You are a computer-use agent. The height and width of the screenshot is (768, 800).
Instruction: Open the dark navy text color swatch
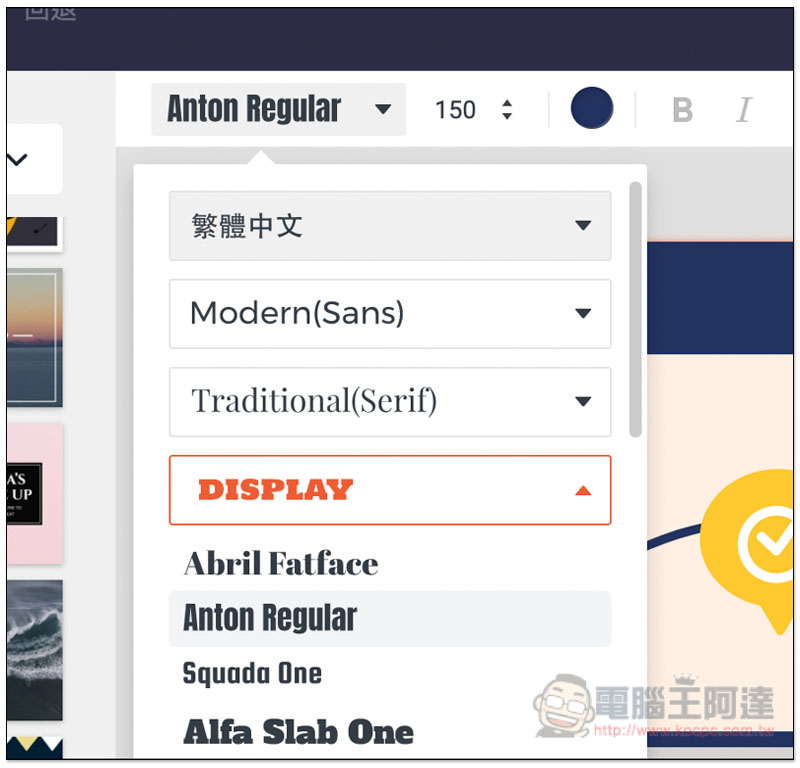pyautogui.click(x=592, y=108)
